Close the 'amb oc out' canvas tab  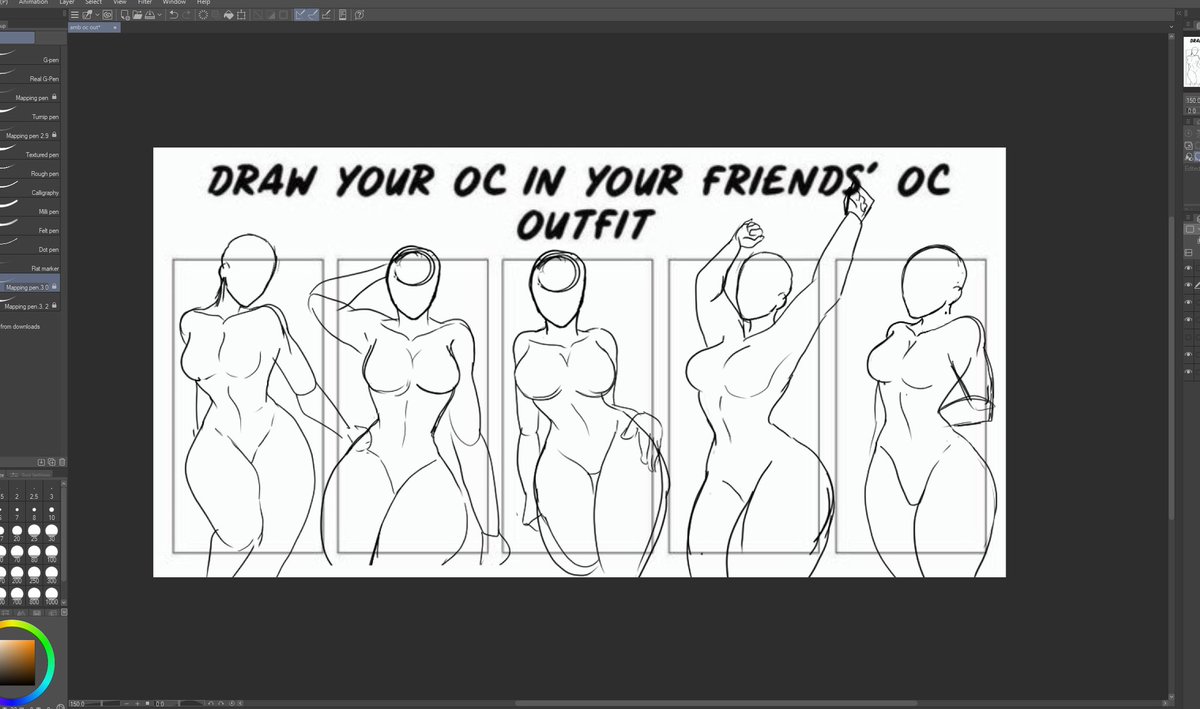(115, 28)
